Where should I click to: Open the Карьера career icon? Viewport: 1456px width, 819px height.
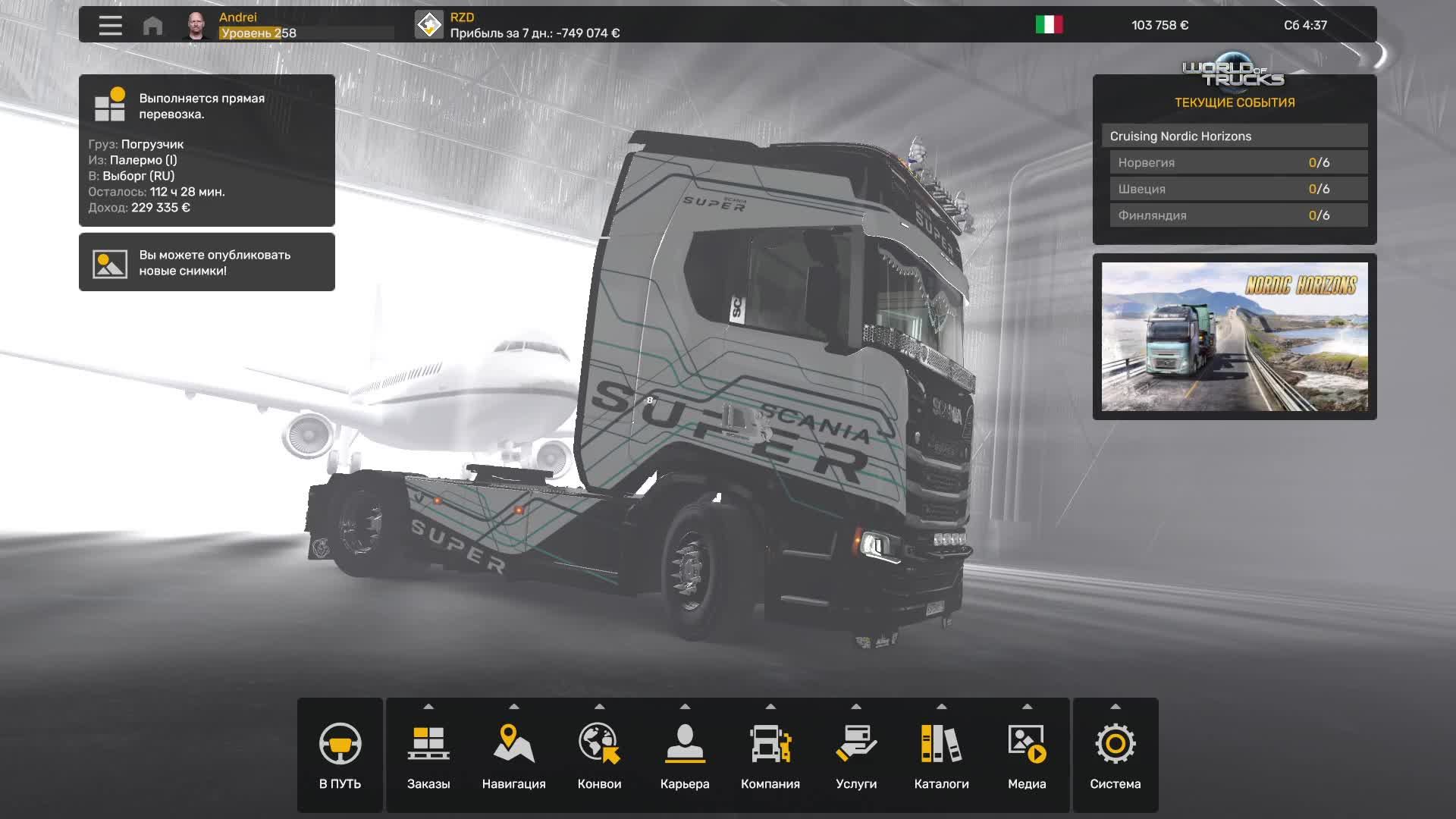684,744
